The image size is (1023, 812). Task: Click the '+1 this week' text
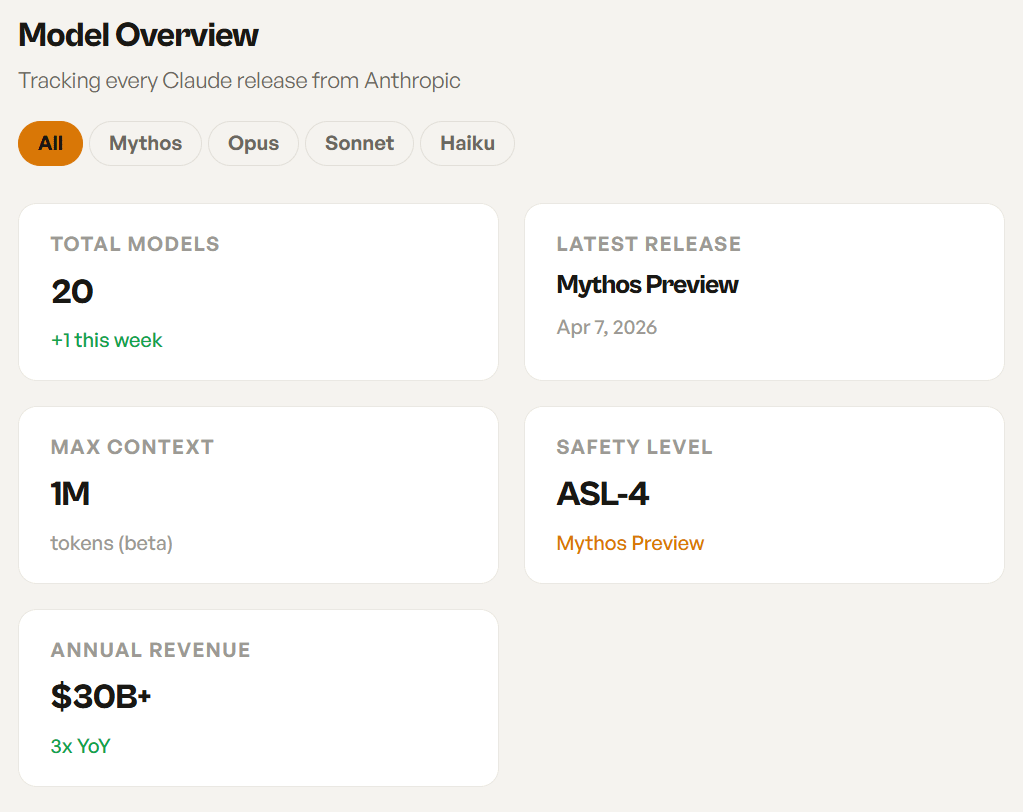(x=106, y=340)
